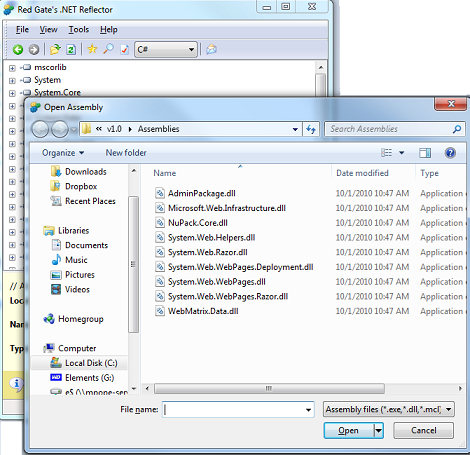Click the change view icon
Image resolution: width=470 pixels, height=455 pixels.
pos(386,153)
